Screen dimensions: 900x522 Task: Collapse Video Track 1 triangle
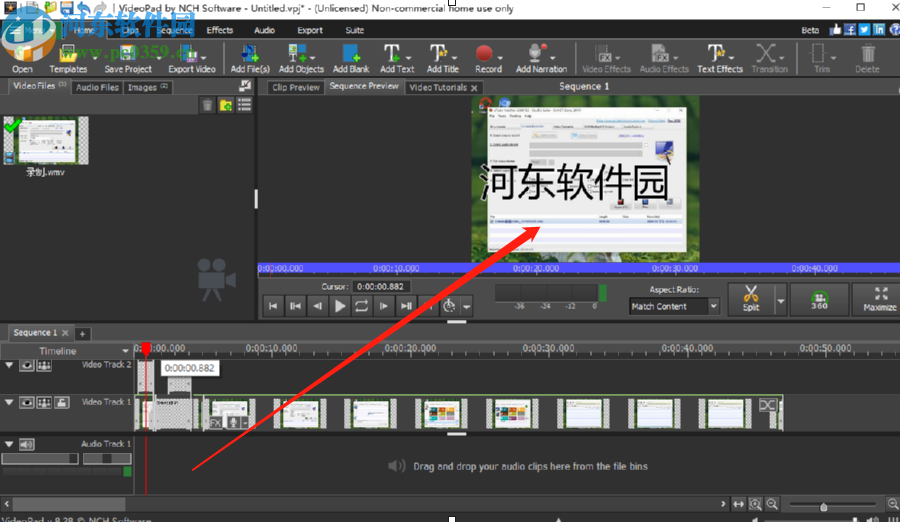coord(9,403)
